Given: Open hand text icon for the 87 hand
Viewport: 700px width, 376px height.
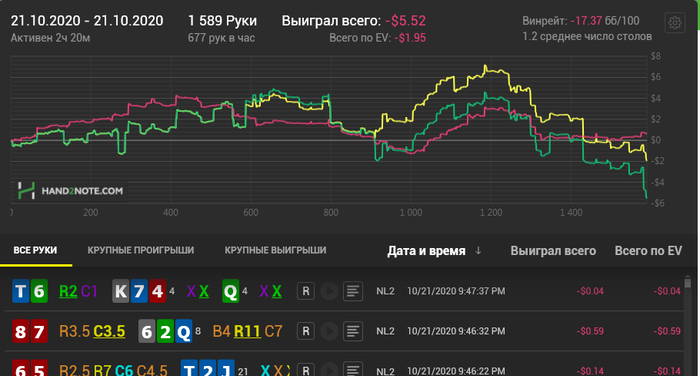Looking at the screenshot, I should pyautogui.click(x=353, y=331).
